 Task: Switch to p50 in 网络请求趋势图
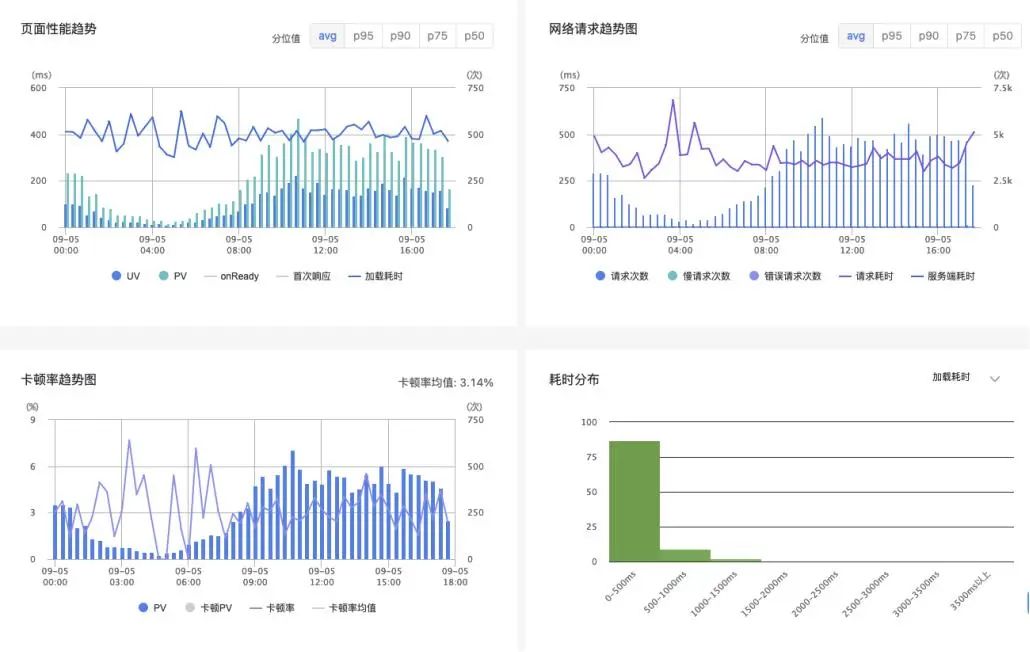click(1002, 36)
